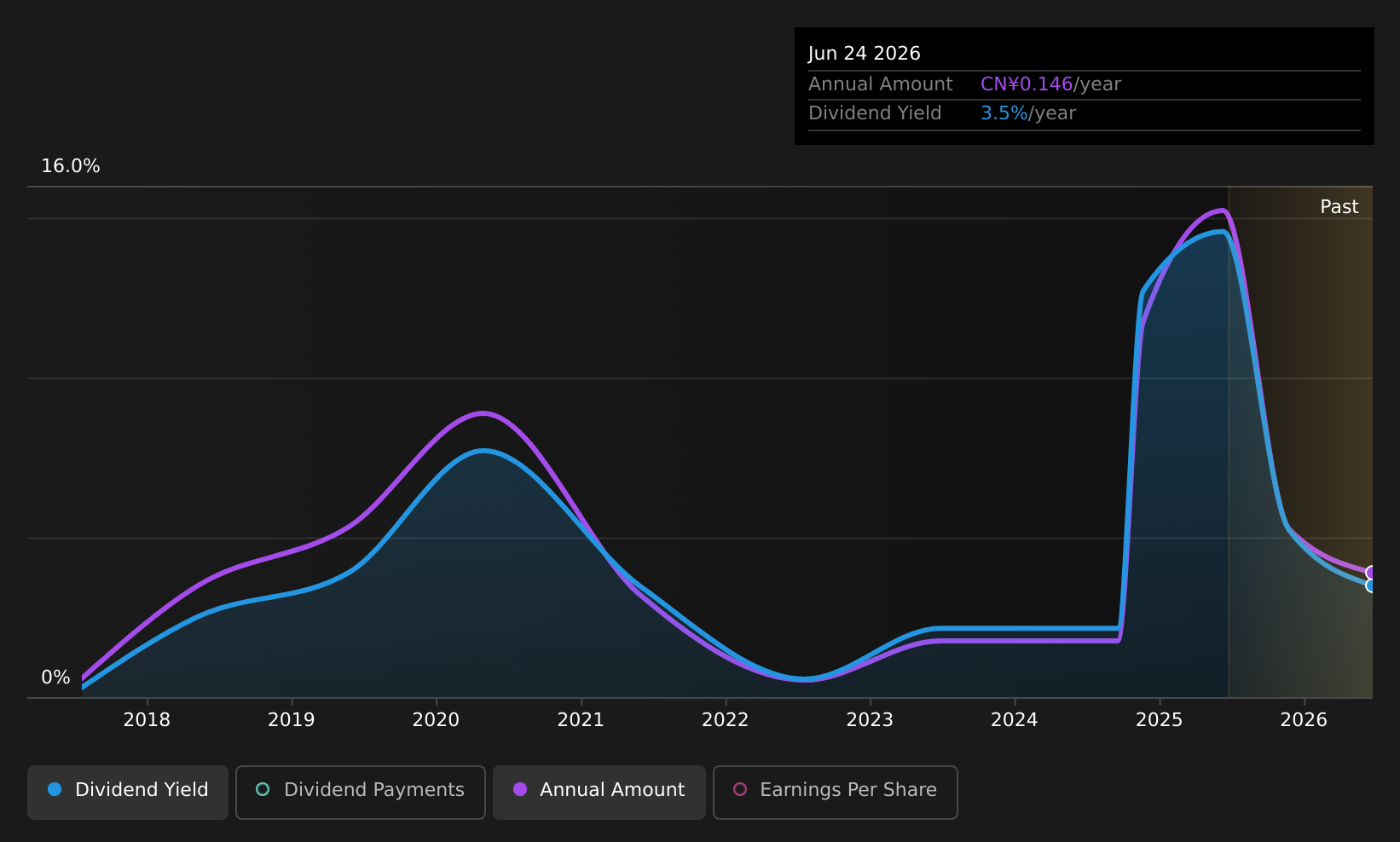Click the Jun 24 2026 tooltip date
1400x842 pixels.
coord(865,54)
